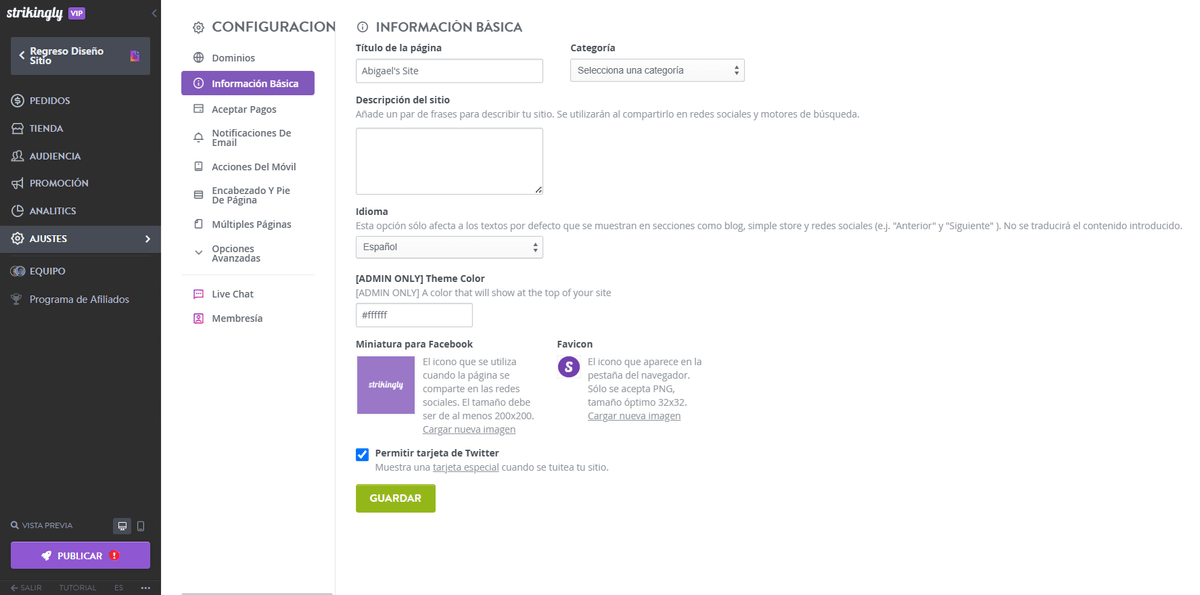Uncheck Permitir tarjeta de Twitter
Image resolution: width=1200 pixels, height=595 pixels.
click(362, 454)
